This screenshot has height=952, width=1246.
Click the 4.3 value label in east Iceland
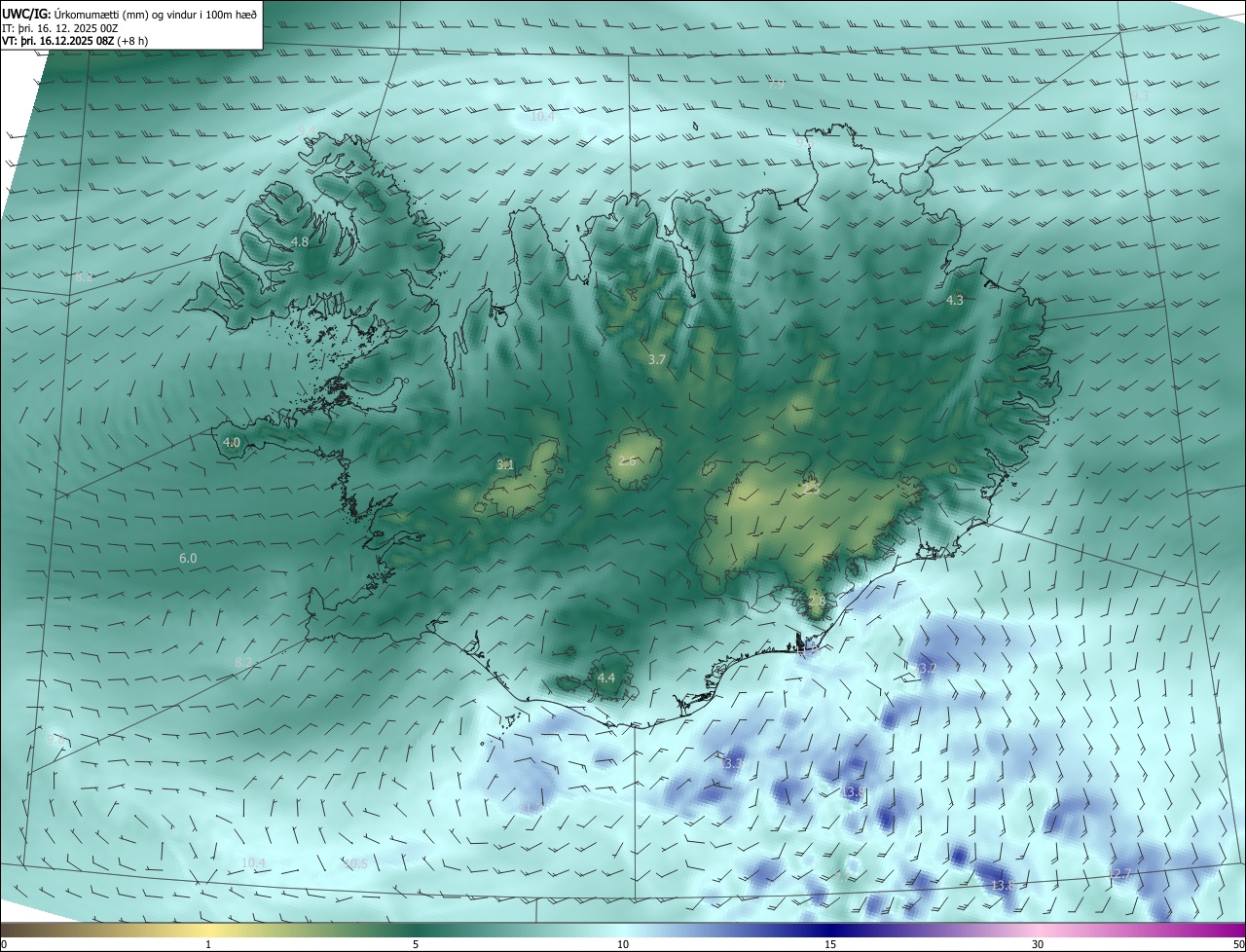pyautogui.click(x=955, y=301)
